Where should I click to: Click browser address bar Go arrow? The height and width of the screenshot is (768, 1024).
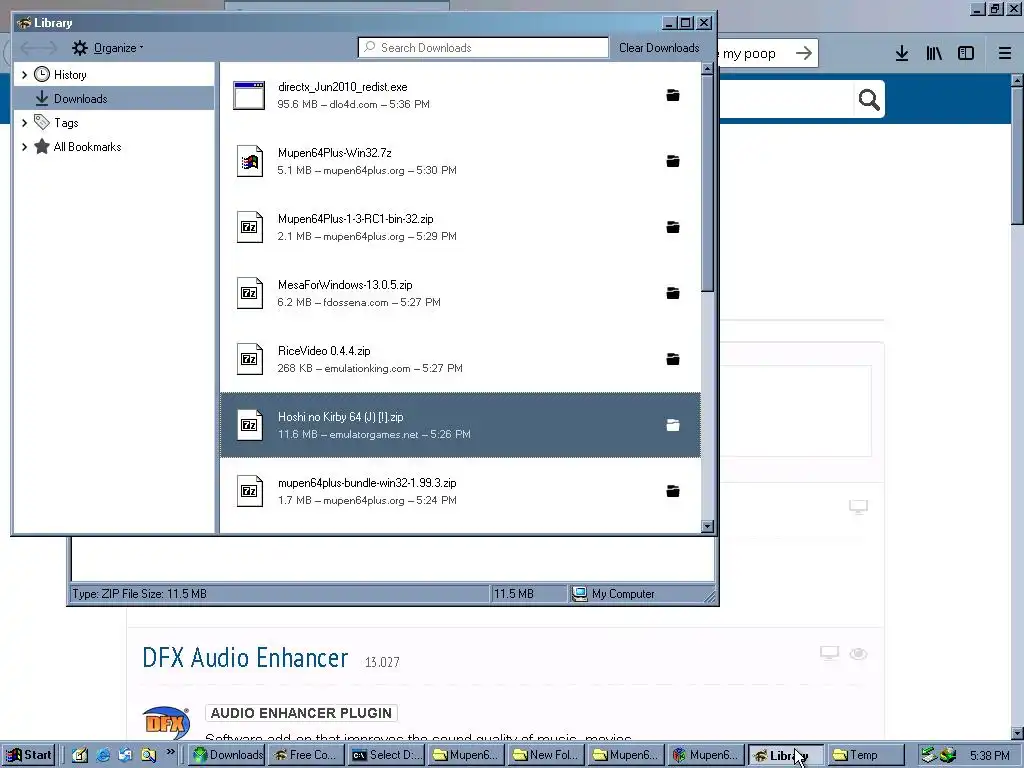(804, 53)
